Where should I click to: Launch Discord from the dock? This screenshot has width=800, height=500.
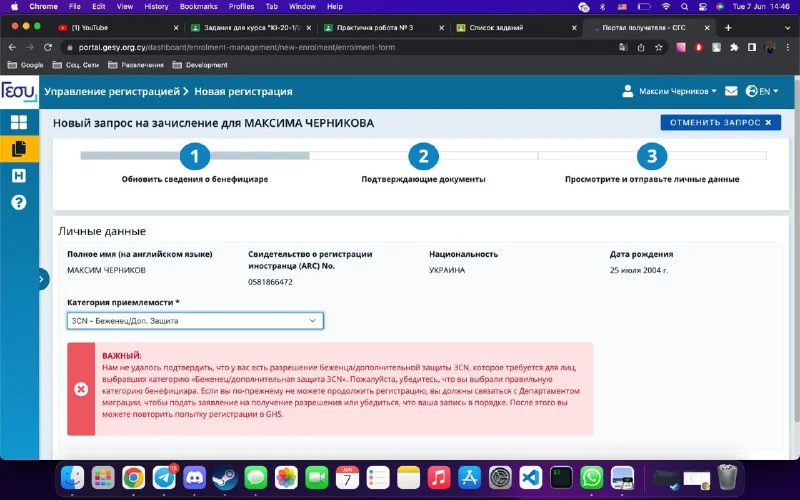194,478
